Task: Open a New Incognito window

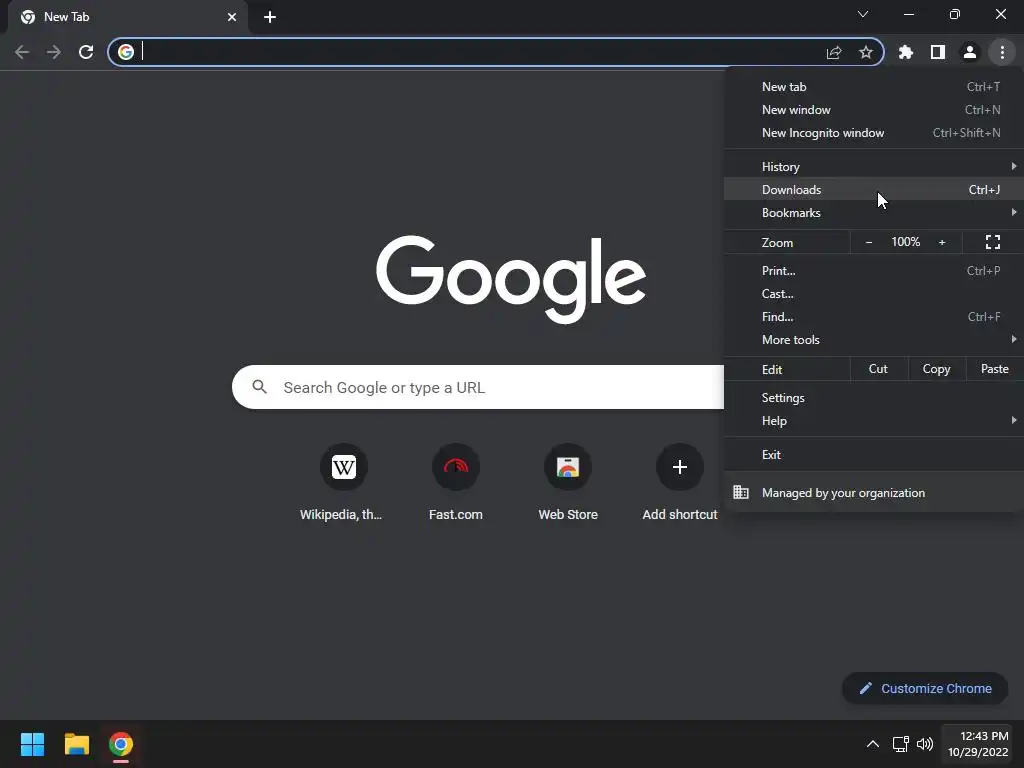Action: [874, 133]
